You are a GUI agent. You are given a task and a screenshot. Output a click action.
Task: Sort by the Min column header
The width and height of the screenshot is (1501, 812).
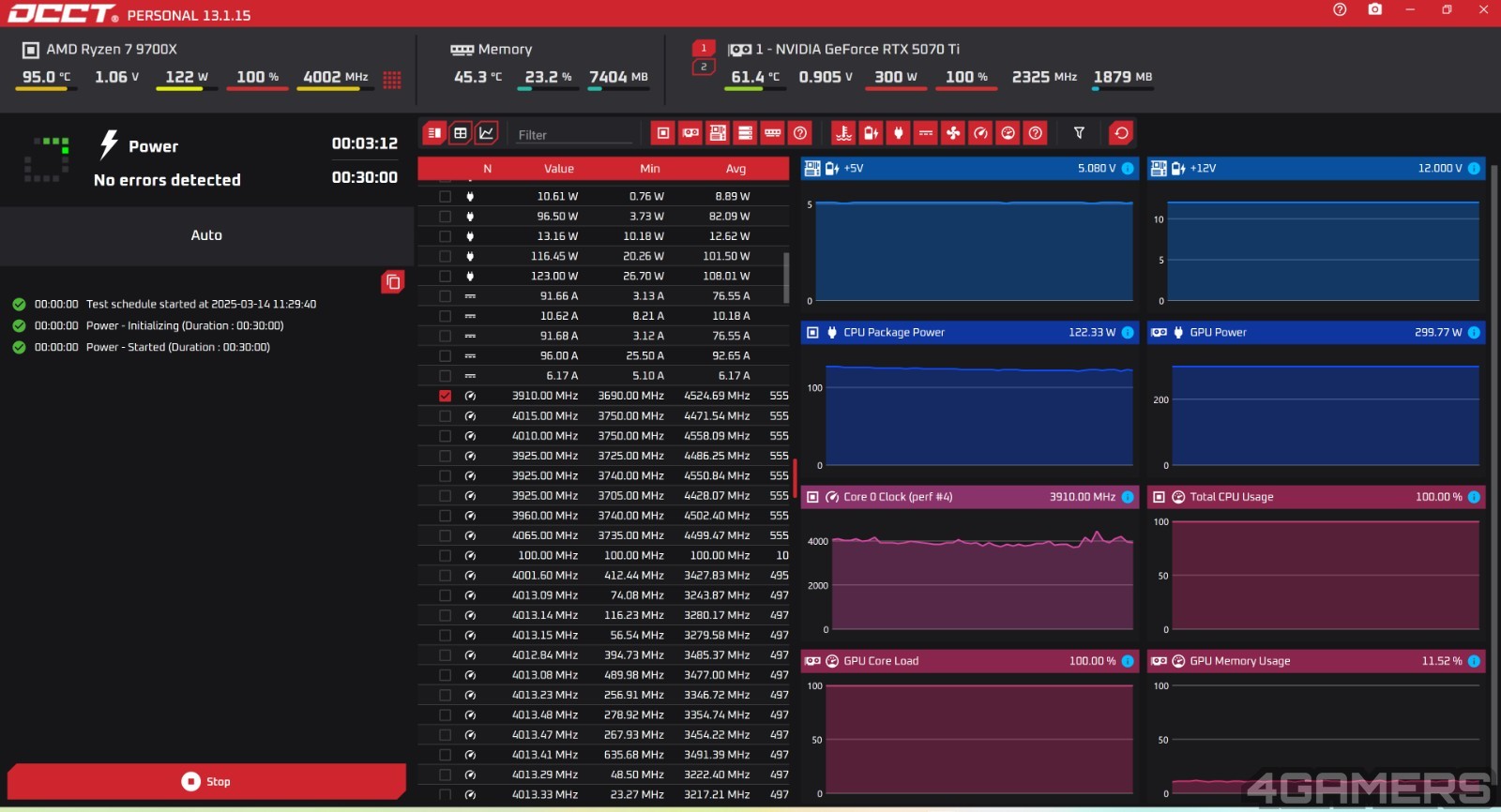coord(650,169)
